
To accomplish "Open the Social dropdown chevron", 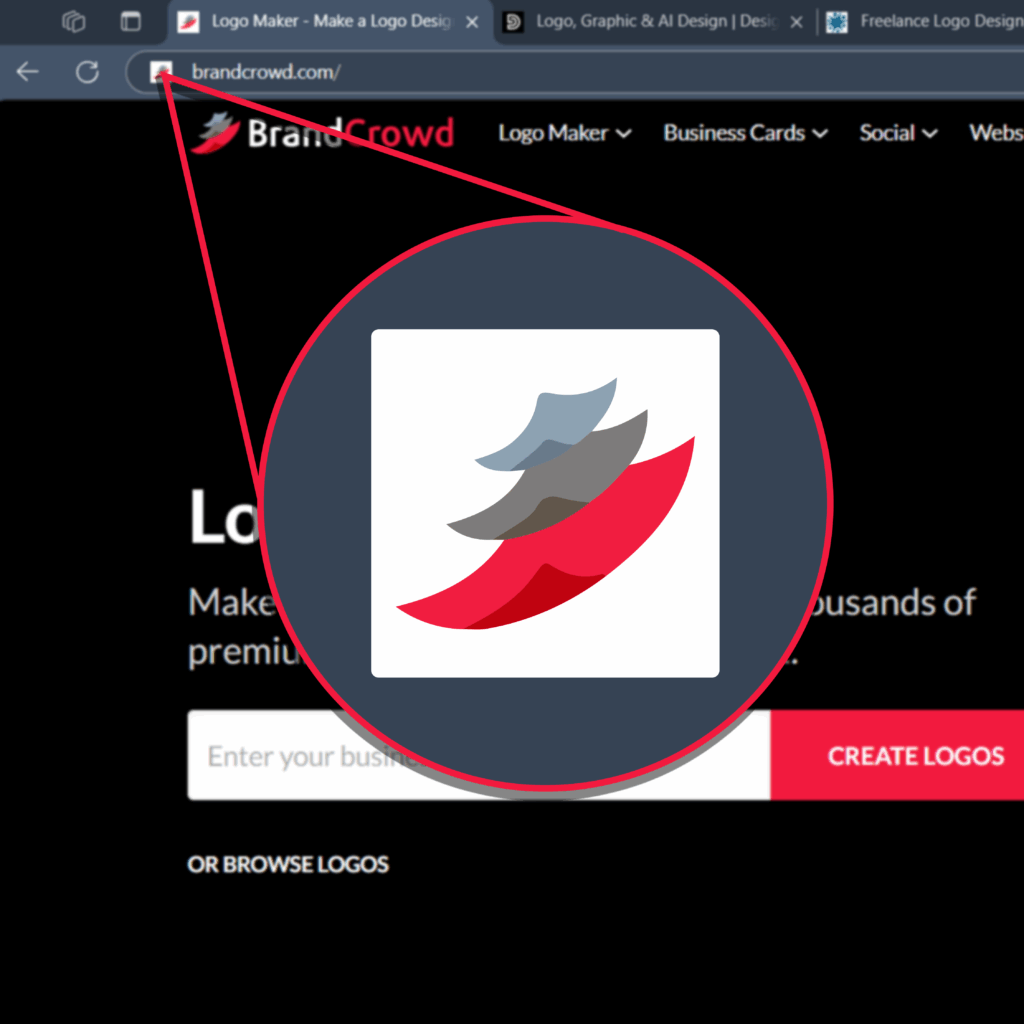I will click(930, 133).
